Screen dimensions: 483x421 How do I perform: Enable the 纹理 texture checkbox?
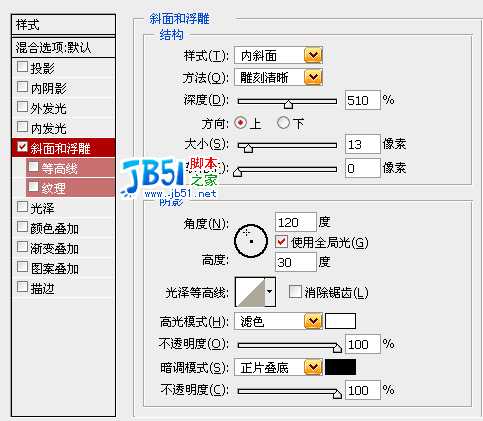(33, 187)
